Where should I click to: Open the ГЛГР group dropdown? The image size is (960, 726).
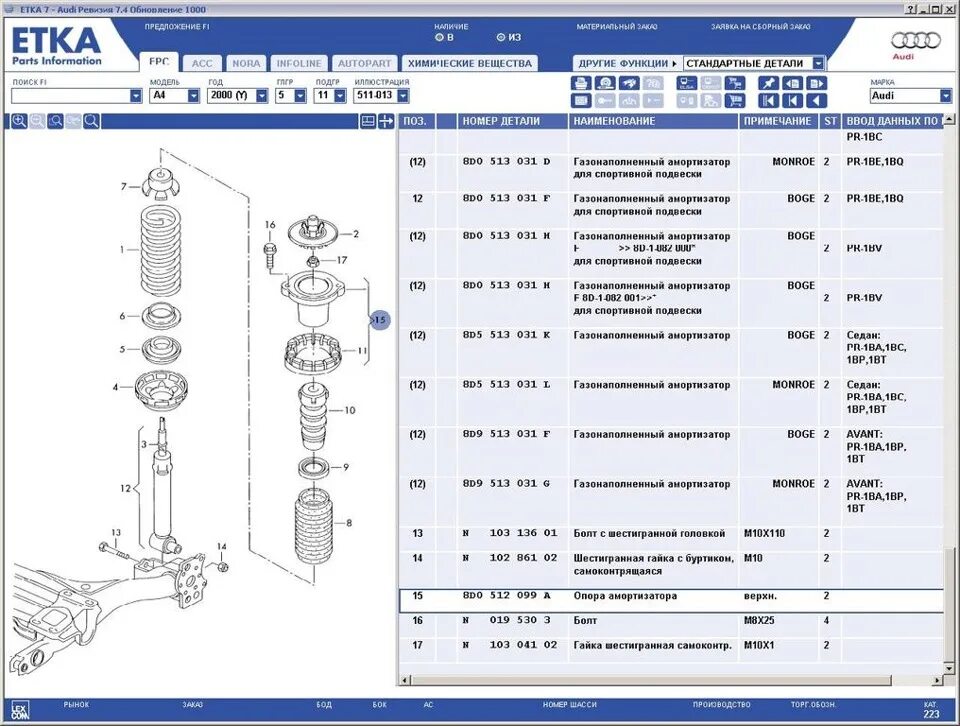click(300, 95)
